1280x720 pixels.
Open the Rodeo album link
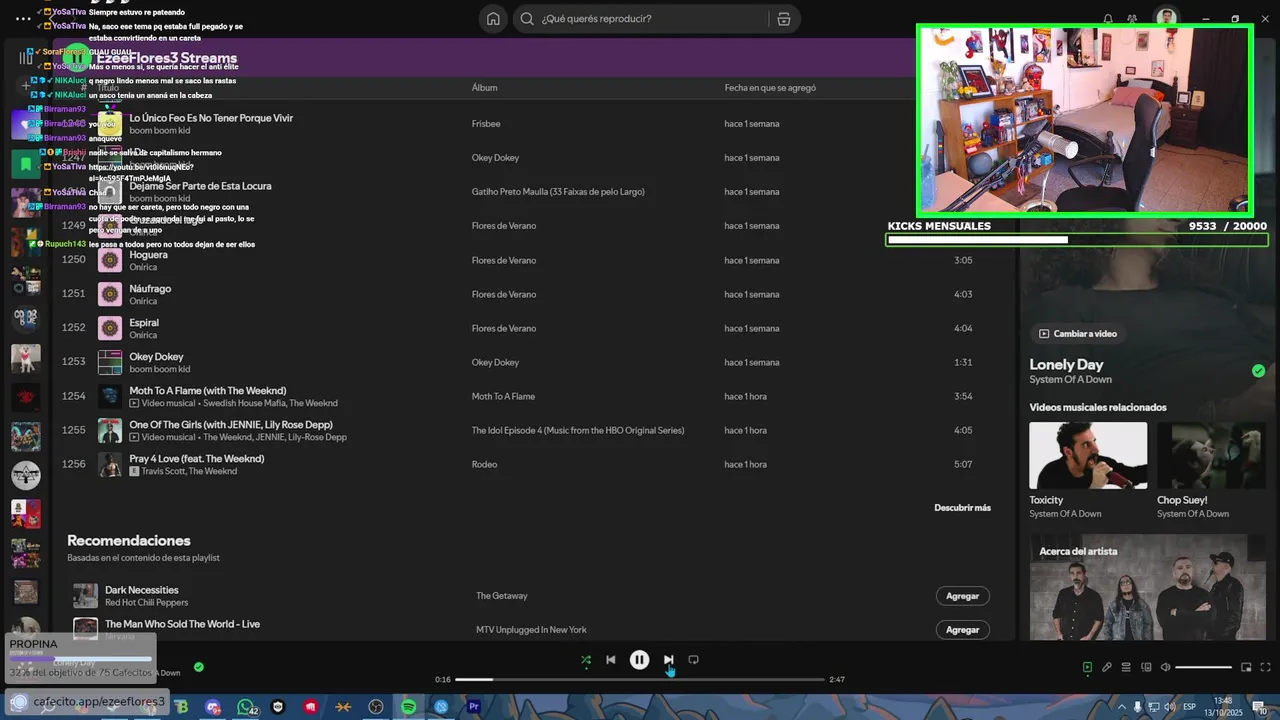click(484, 465)
